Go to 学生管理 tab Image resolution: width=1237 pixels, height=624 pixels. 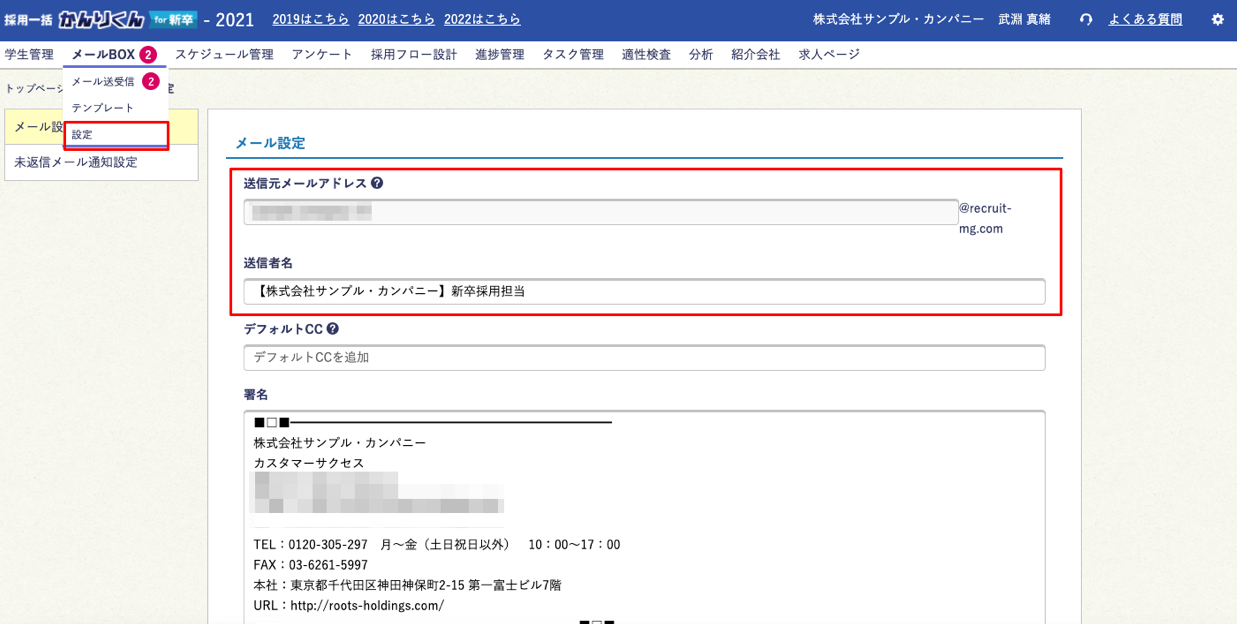tap(29, 55)
